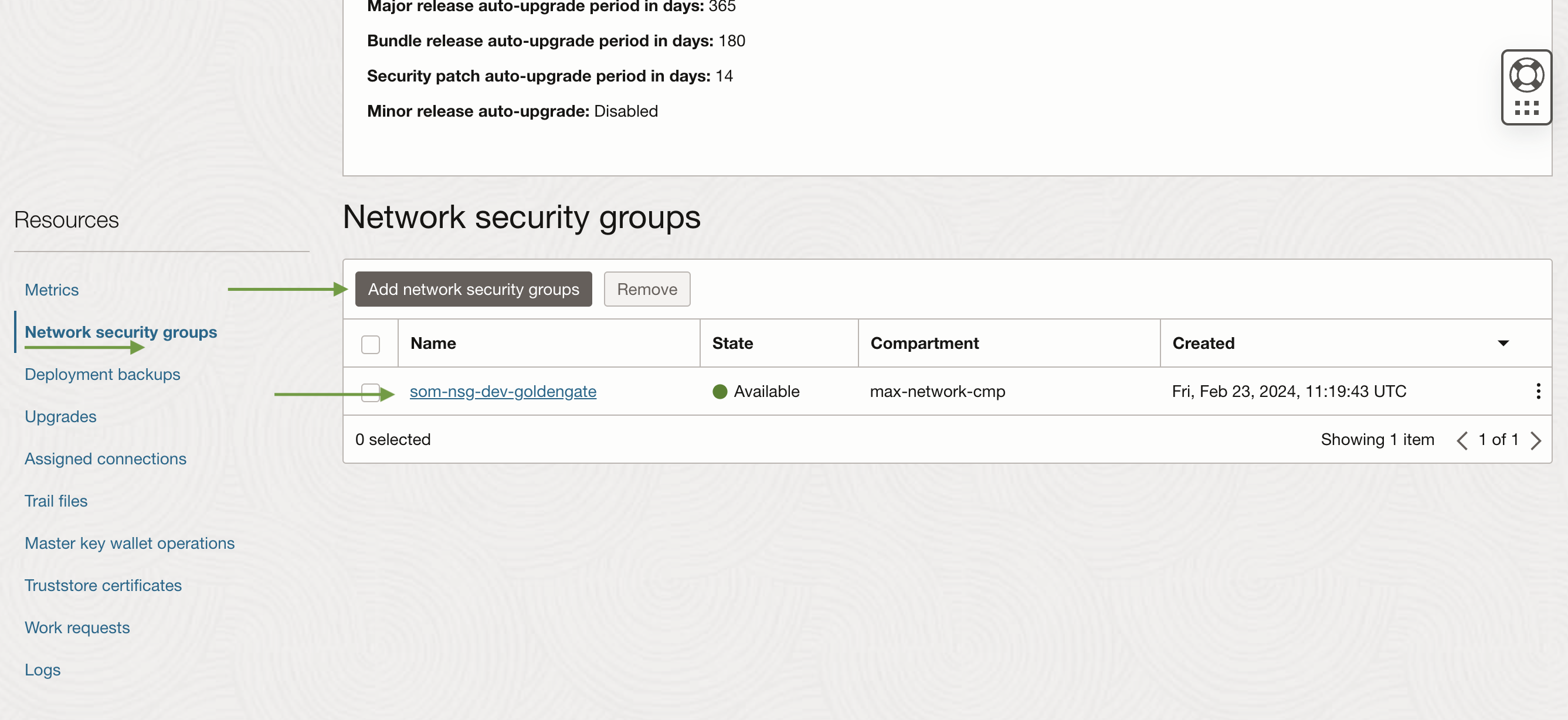Screen dimensions: 1568x720
Task: Open the Metrics resource section
Action: [x=52, y=290]
